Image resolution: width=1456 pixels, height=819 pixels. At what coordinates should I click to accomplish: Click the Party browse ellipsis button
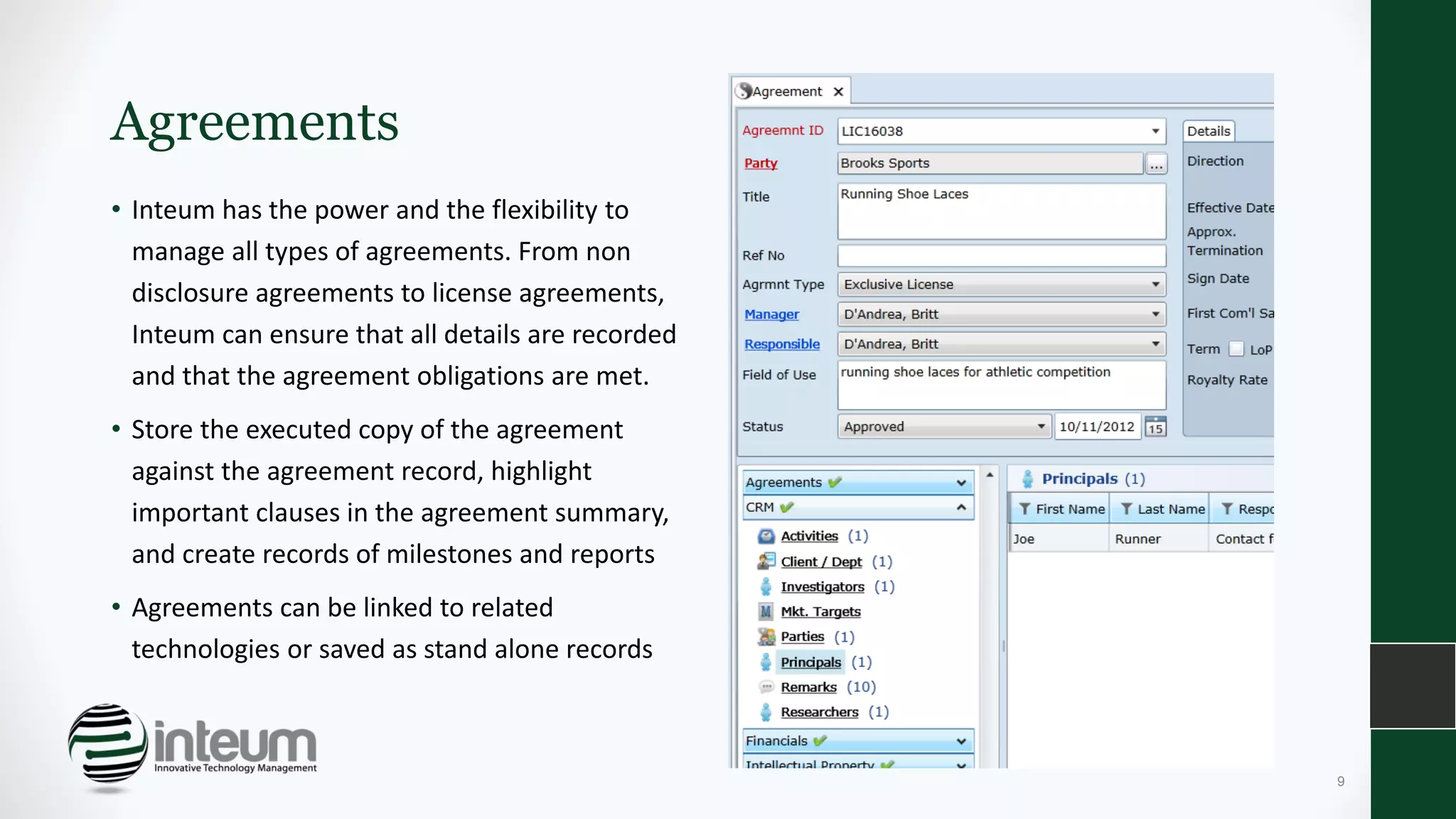tap(1157, 164)
